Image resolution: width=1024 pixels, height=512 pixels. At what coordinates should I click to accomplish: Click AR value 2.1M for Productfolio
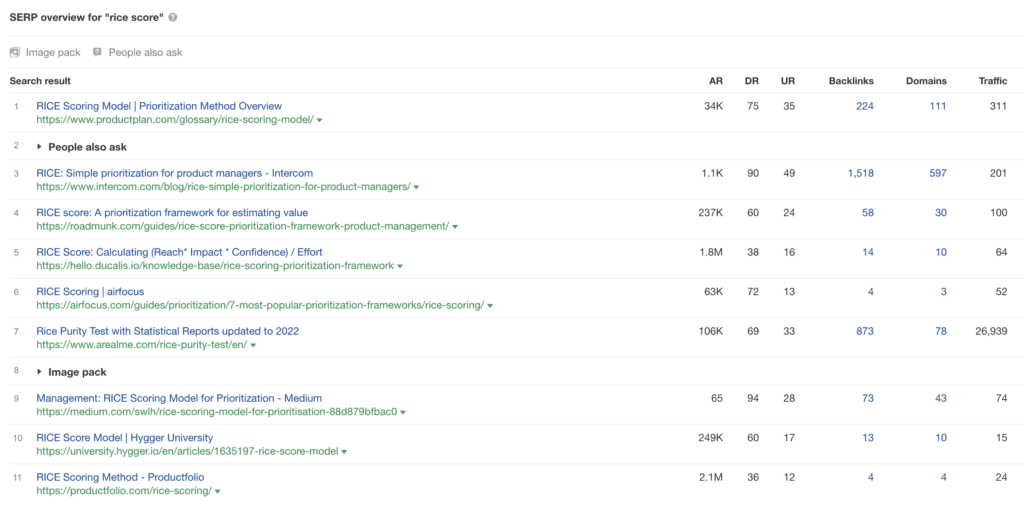712,477
